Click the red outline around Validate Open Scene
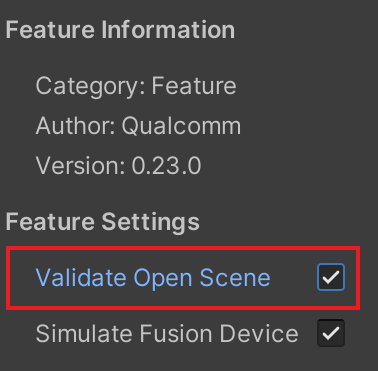Image resolution: width=378 pixels, height=371 pixels. pos(183,278)
